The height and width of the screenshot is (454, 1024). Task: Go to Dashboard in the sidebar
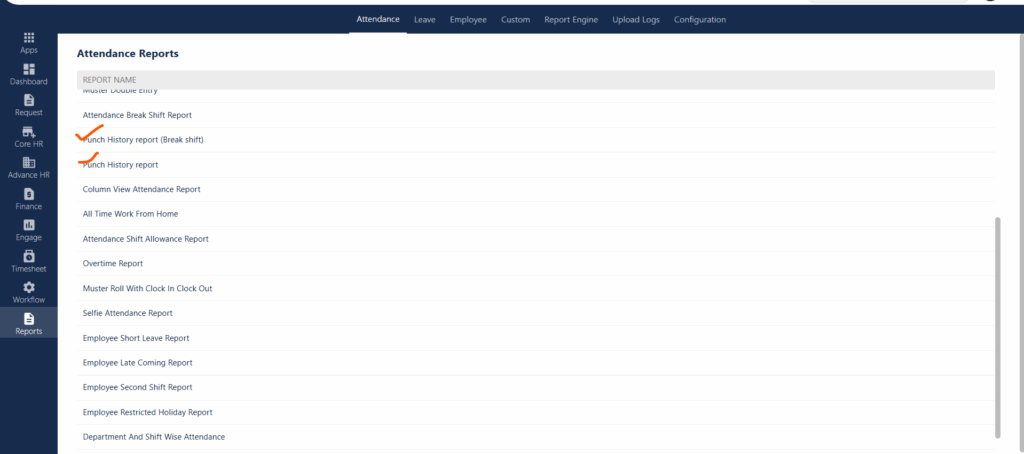28,69
